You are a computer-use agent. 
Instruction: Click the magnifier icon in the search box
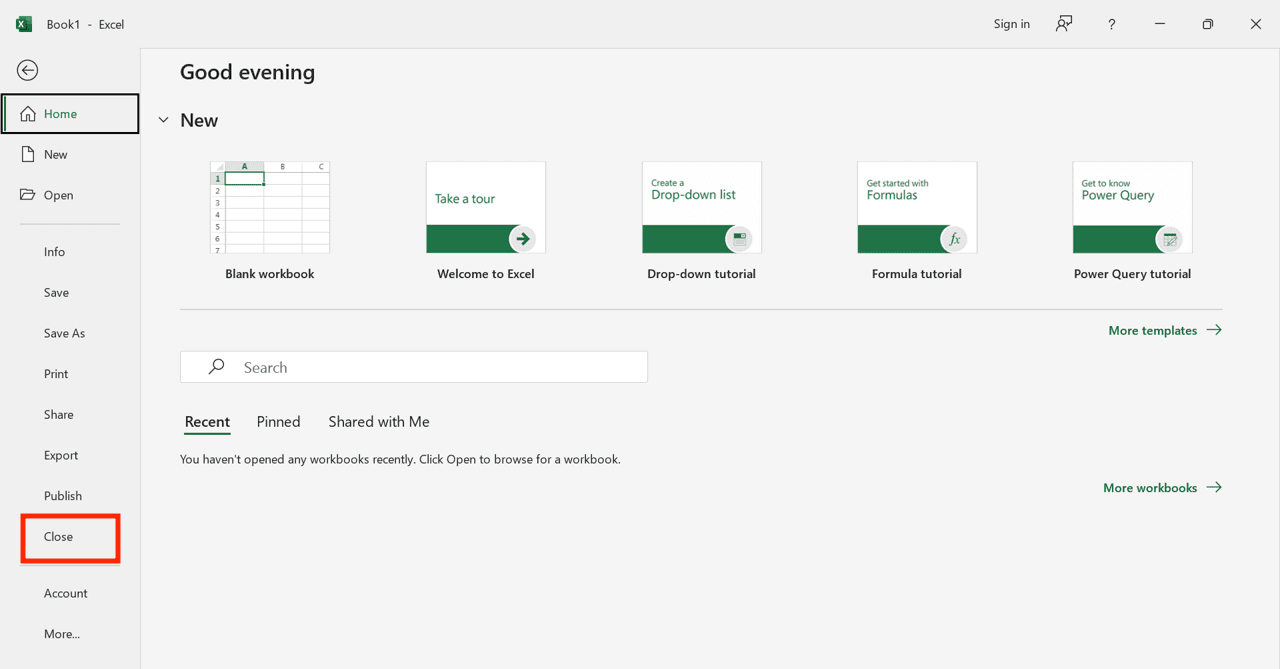(216, 367)
